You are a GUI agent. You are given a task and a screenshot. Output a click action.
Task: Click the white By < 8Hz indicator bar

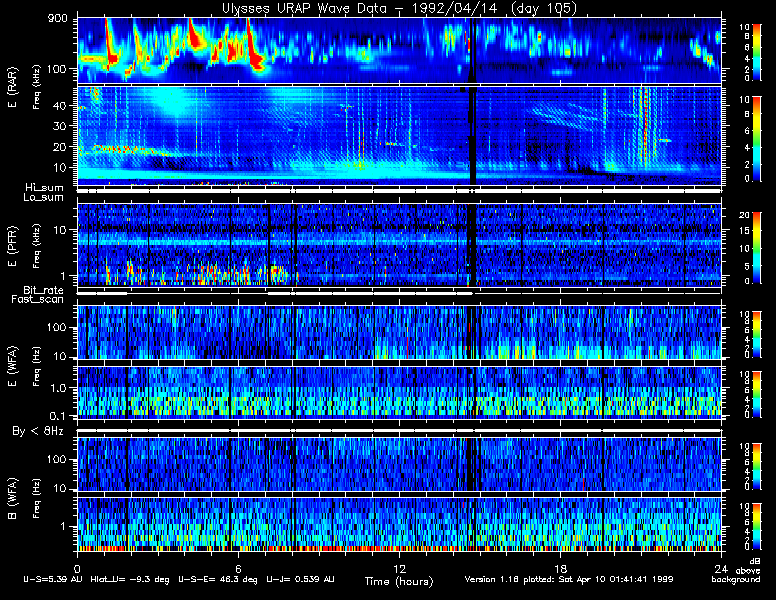click(399, 431)
